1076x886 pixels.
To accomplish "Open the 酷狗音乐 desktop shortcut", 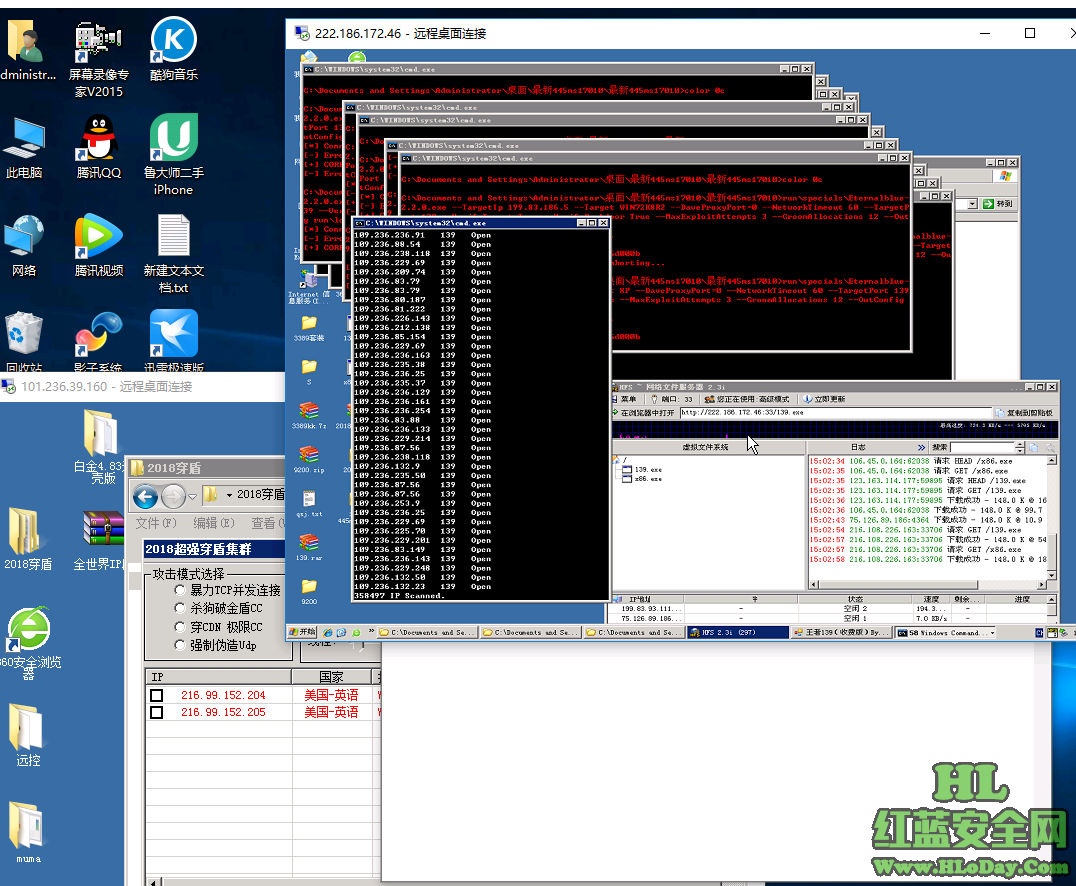I will click(x=173, y=43).
